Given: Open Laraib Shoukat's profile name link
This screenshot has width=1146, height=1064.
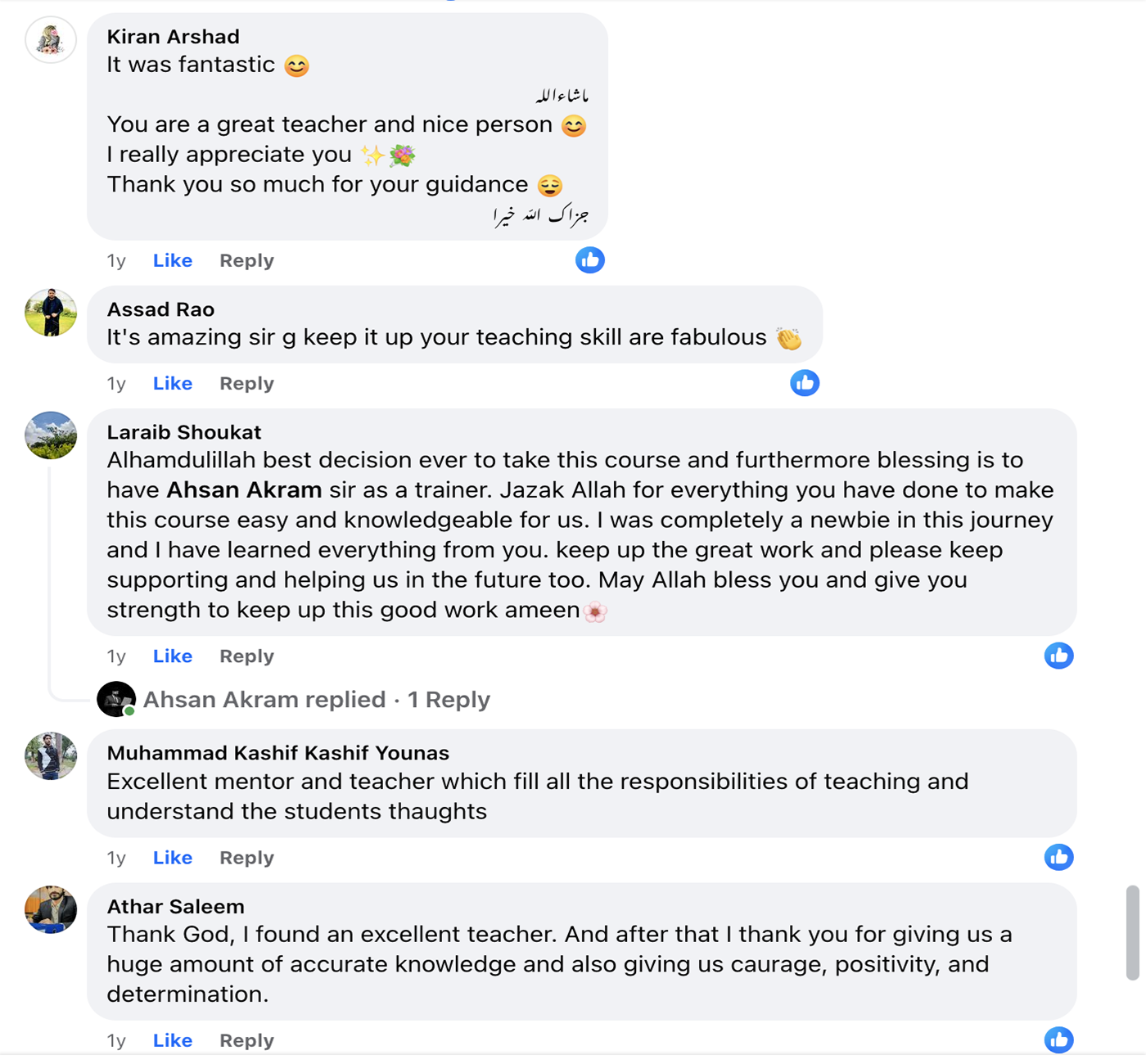Looking at the screenshot, I should (x=184, y=432).
